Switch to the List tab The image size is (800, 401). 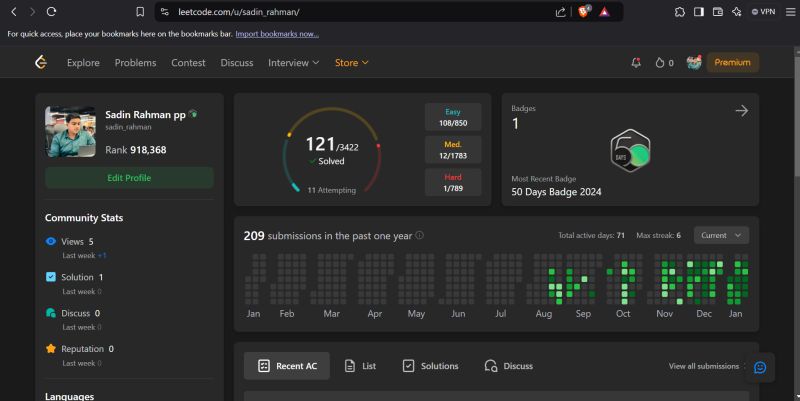tap(360, 366)
